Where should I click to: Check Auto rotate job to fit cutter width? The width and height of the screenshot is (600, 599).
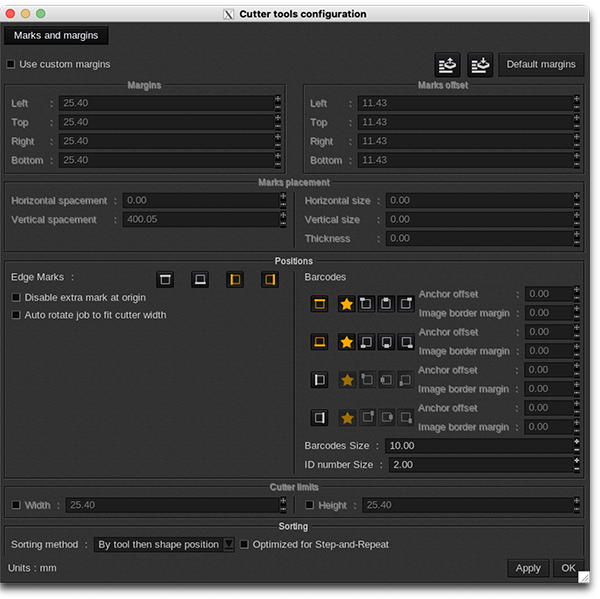click(x=16, y=315)
